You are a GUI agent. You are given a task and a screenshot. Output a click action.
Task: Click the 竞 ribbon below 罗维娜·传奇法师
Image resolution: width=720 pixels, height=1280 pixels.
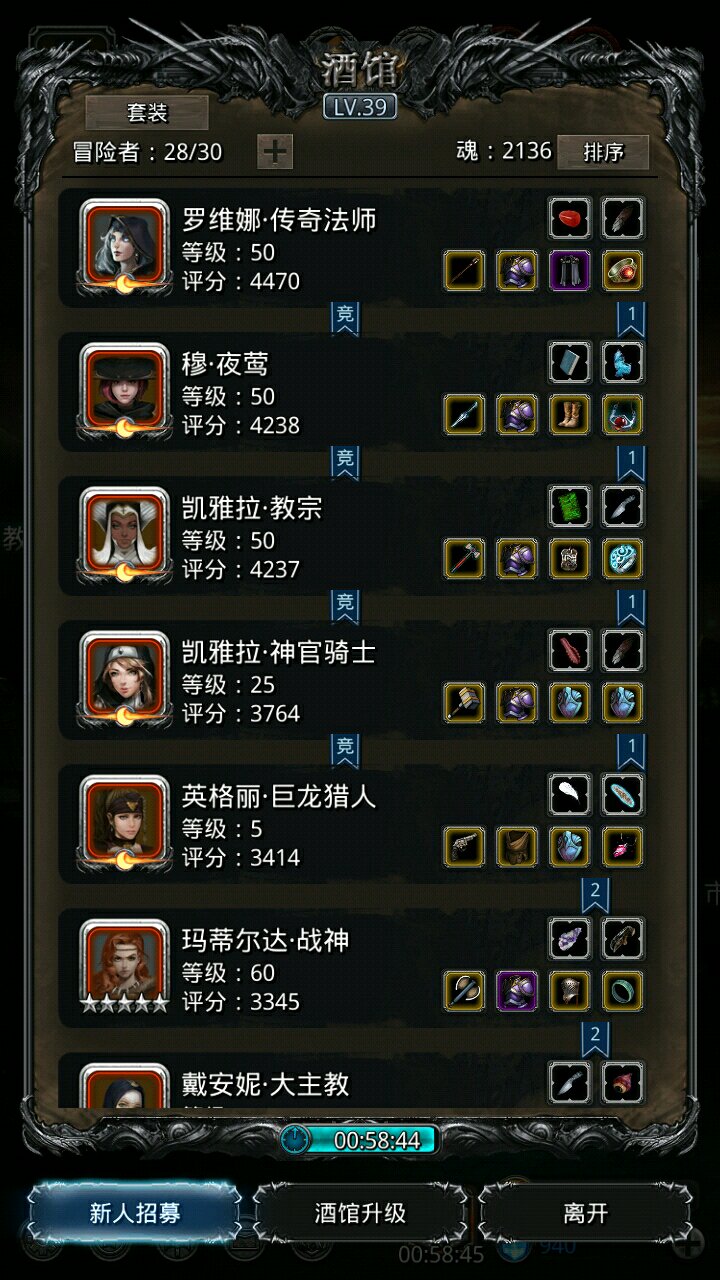345,318
